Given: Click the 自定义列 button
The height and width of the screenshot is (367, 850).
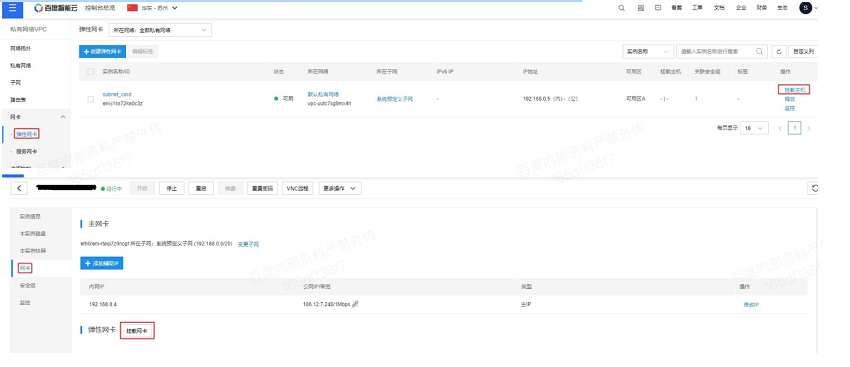Looking at the screenshot, I should (803, 51).
